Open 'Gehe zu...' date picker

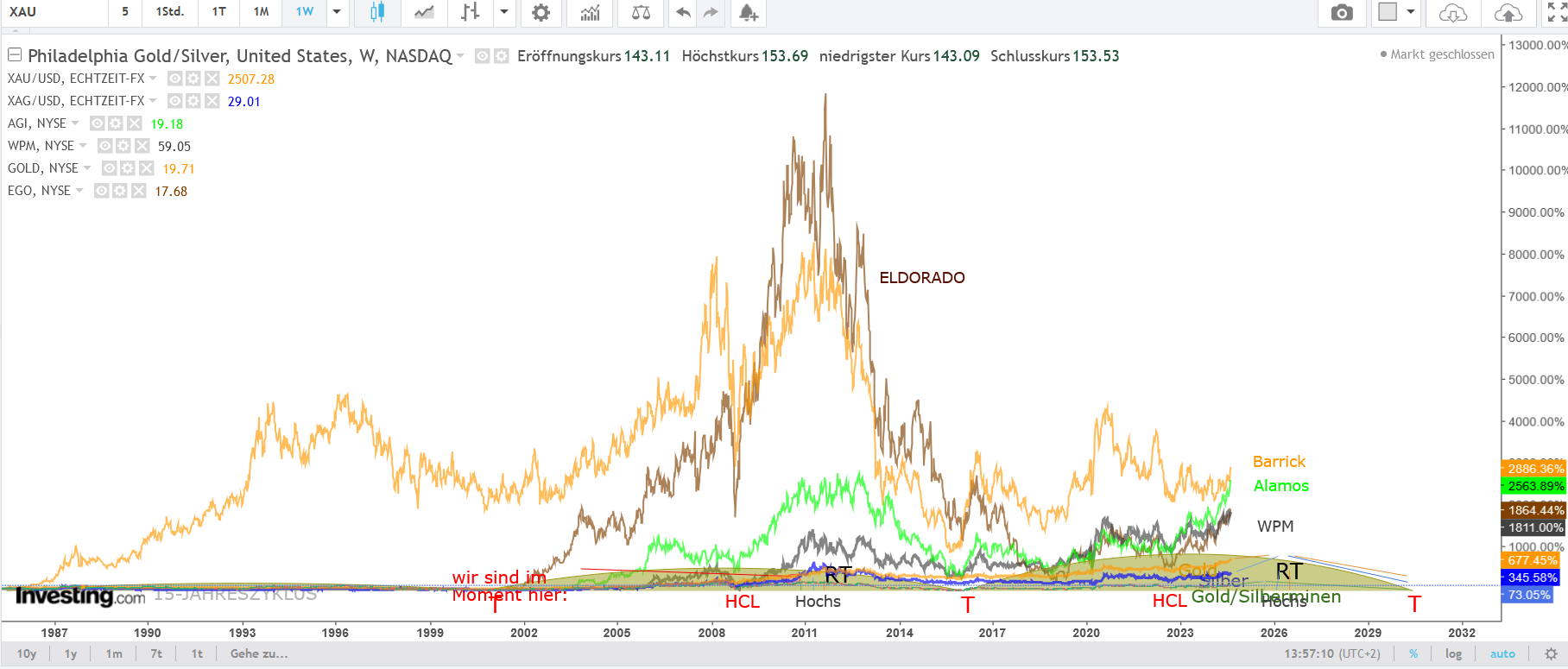tap(259, 653)
